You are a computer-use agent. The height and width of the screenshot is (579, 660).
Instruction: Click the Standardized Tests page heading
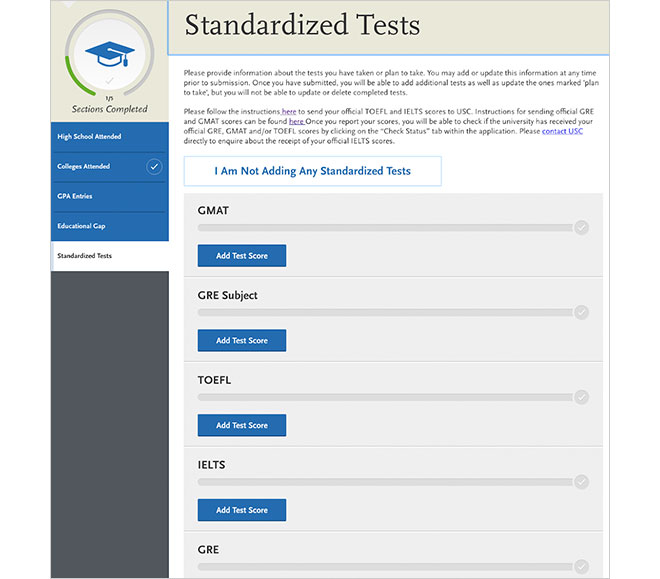coord(302,25)
